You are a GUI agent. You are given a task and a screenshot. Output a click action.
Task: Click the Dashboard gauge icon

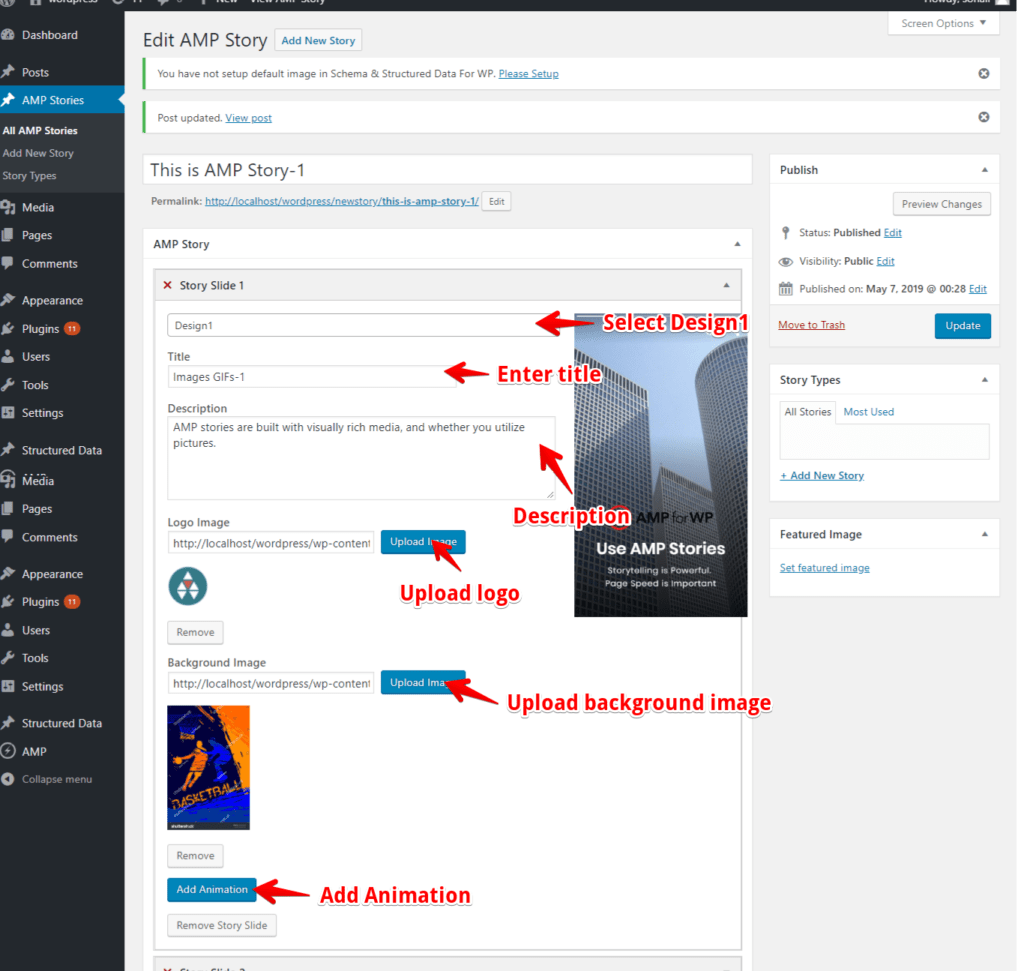click(8, 35)
